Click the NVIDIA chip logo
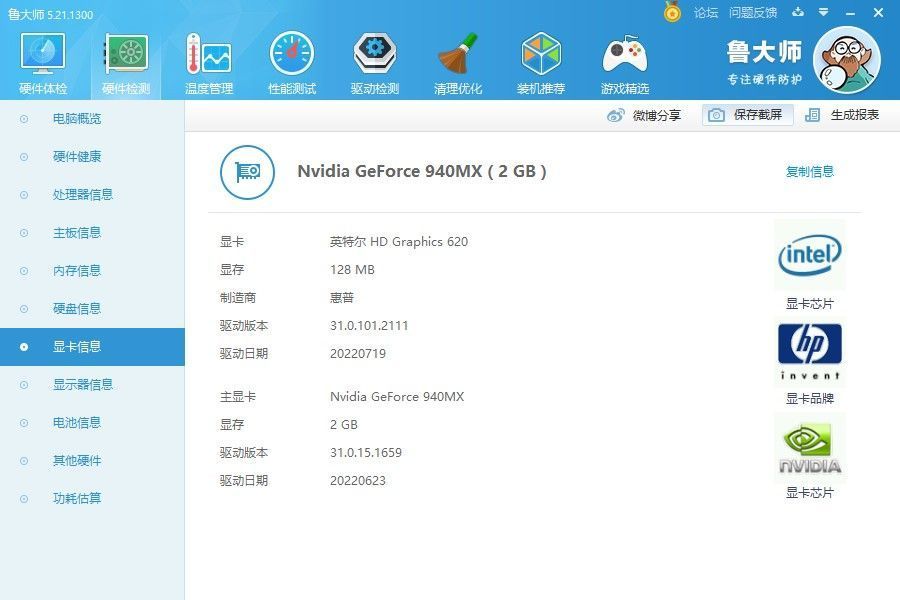The height and width of the screenshot is (600, 900). point(810,448)
